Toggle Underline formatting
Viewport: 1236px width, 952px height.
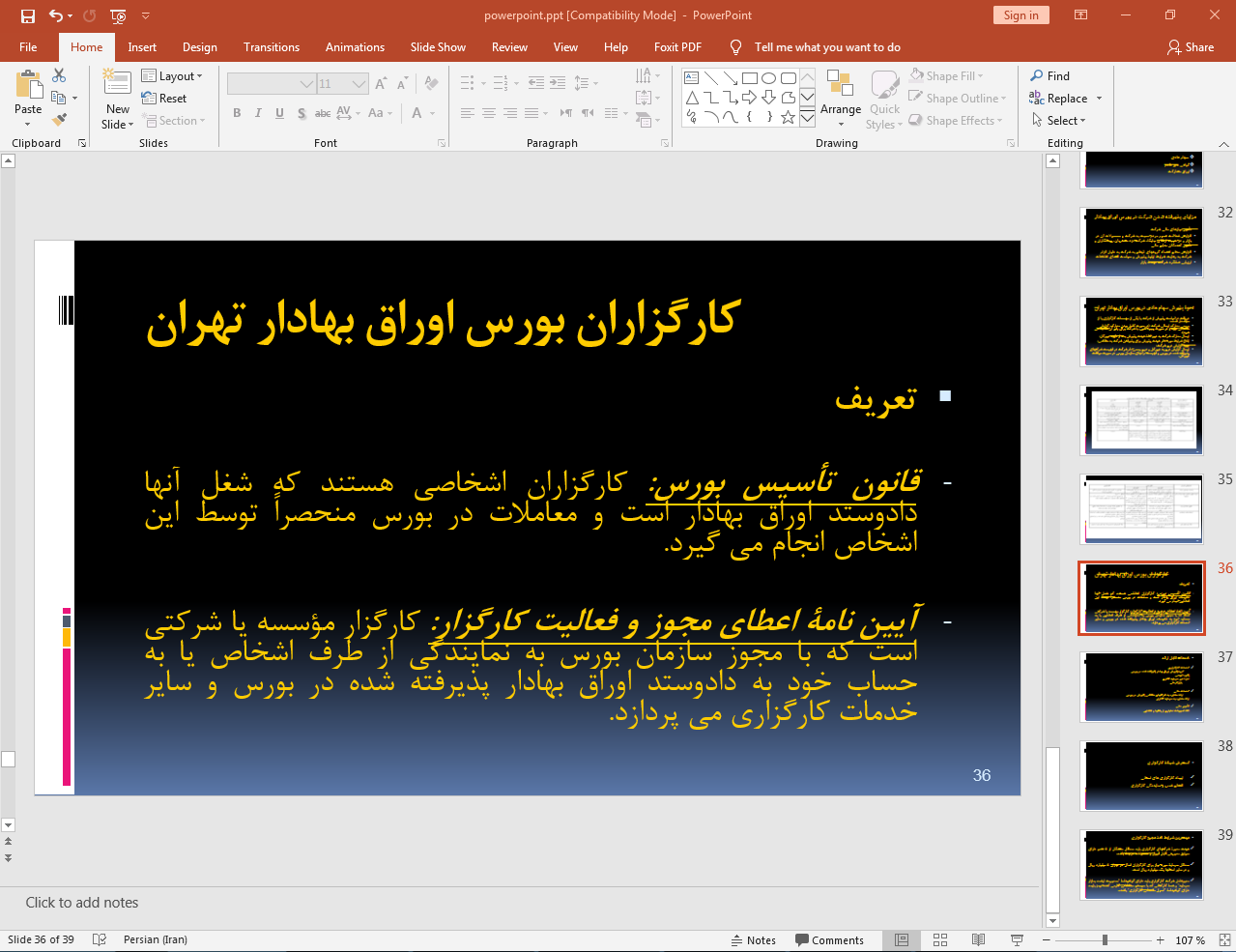click(279, 113)
